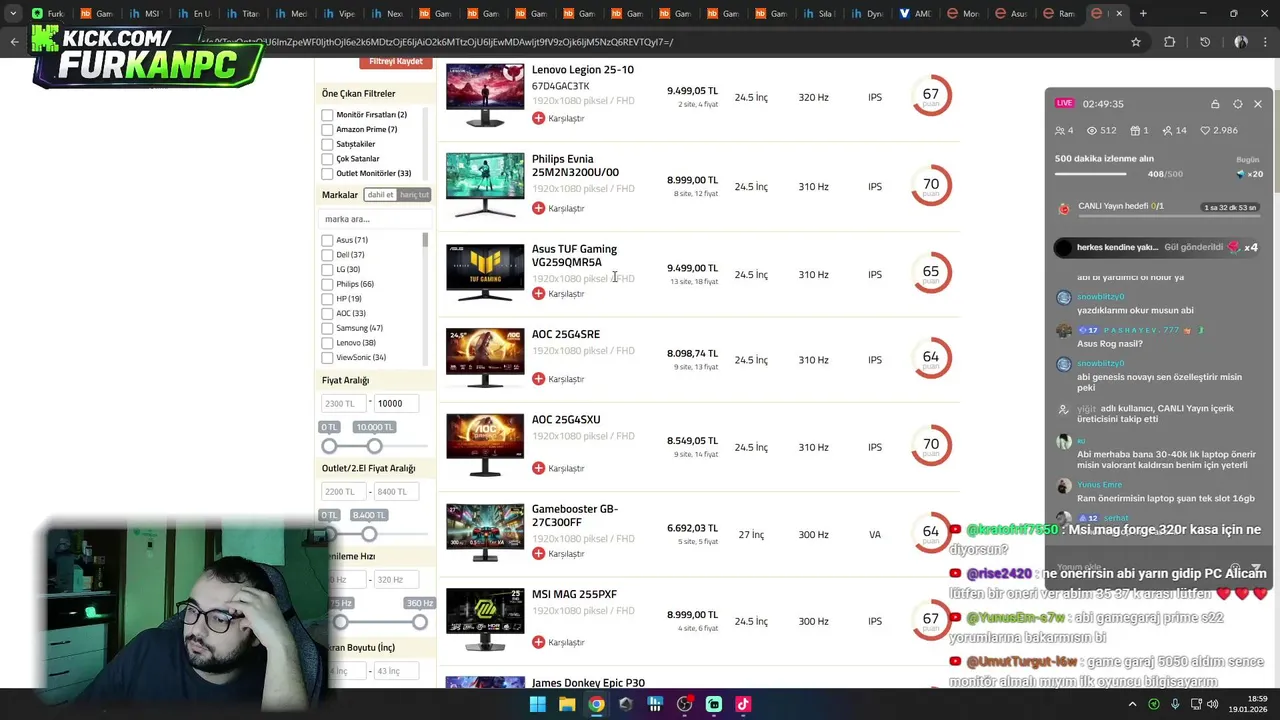Screen dimensions: 1280x720
Task: Click AOC 25G4SRE monitor thumbnail
Action: 485,358
